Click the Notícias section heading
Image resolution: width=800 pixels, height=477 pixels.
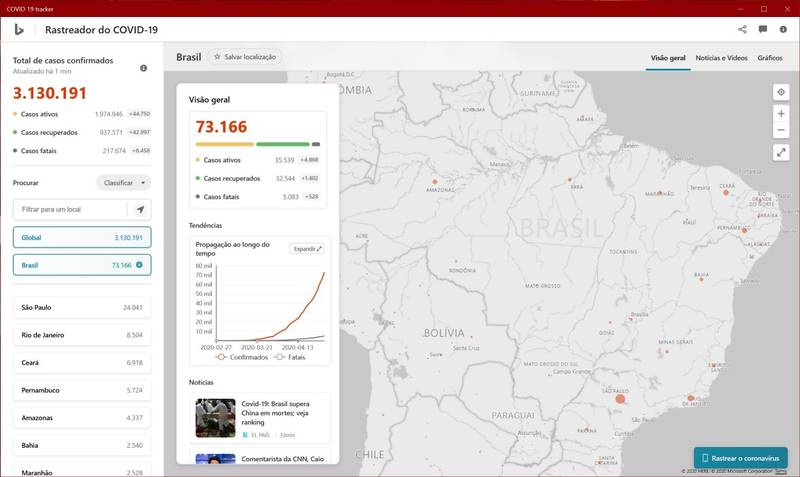pos(201,382)
